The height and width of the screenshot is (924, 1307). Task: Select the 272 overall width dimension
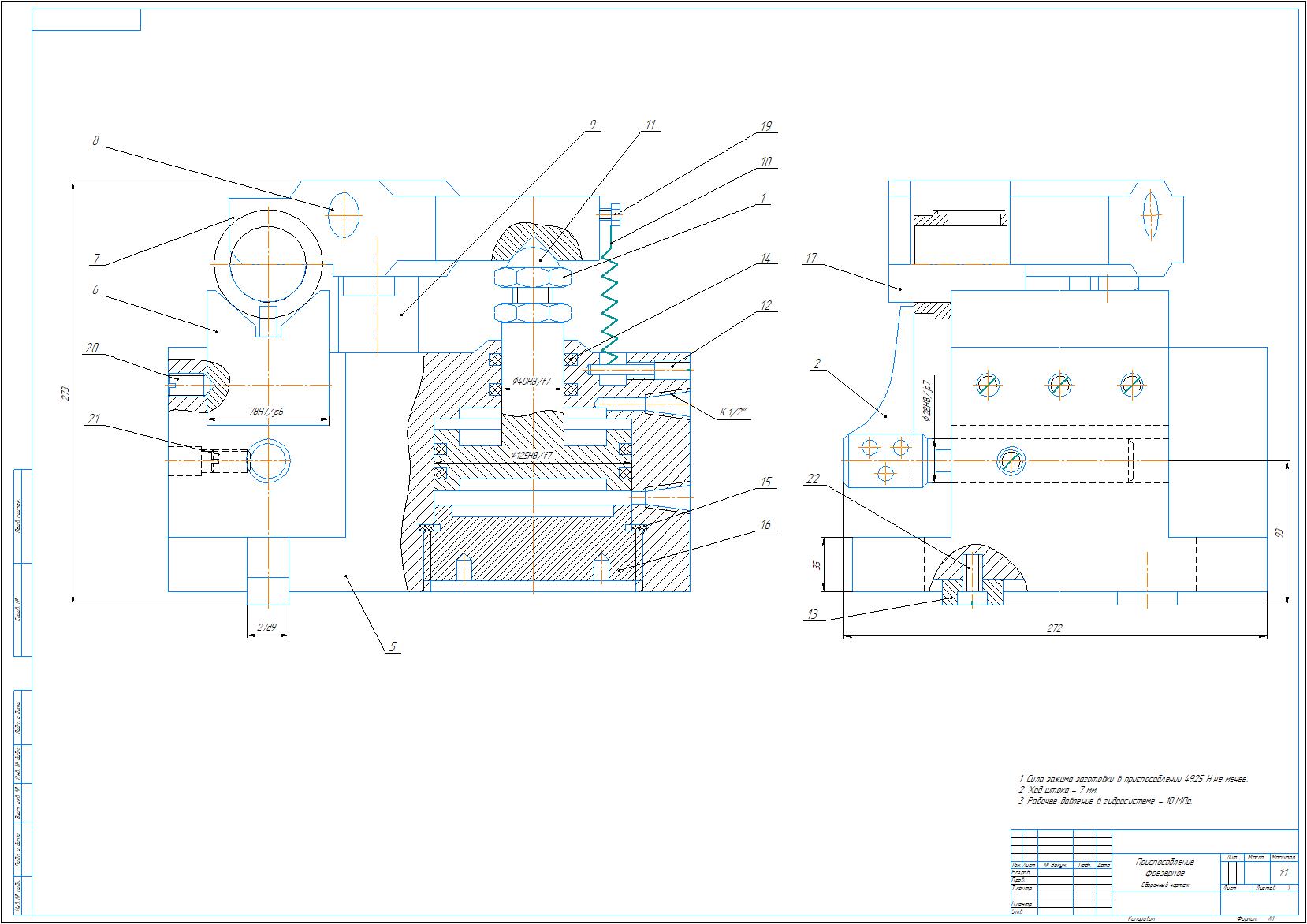pyautogui.click(x=1054, y=628)
